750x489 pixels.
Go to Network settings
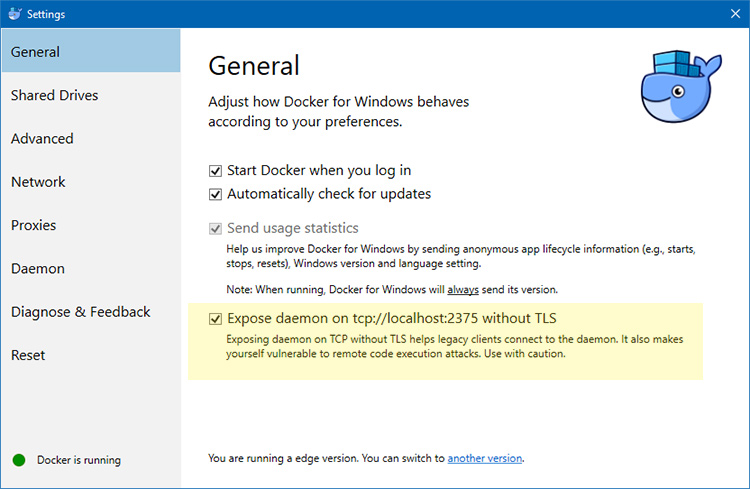tap(38, 182)
